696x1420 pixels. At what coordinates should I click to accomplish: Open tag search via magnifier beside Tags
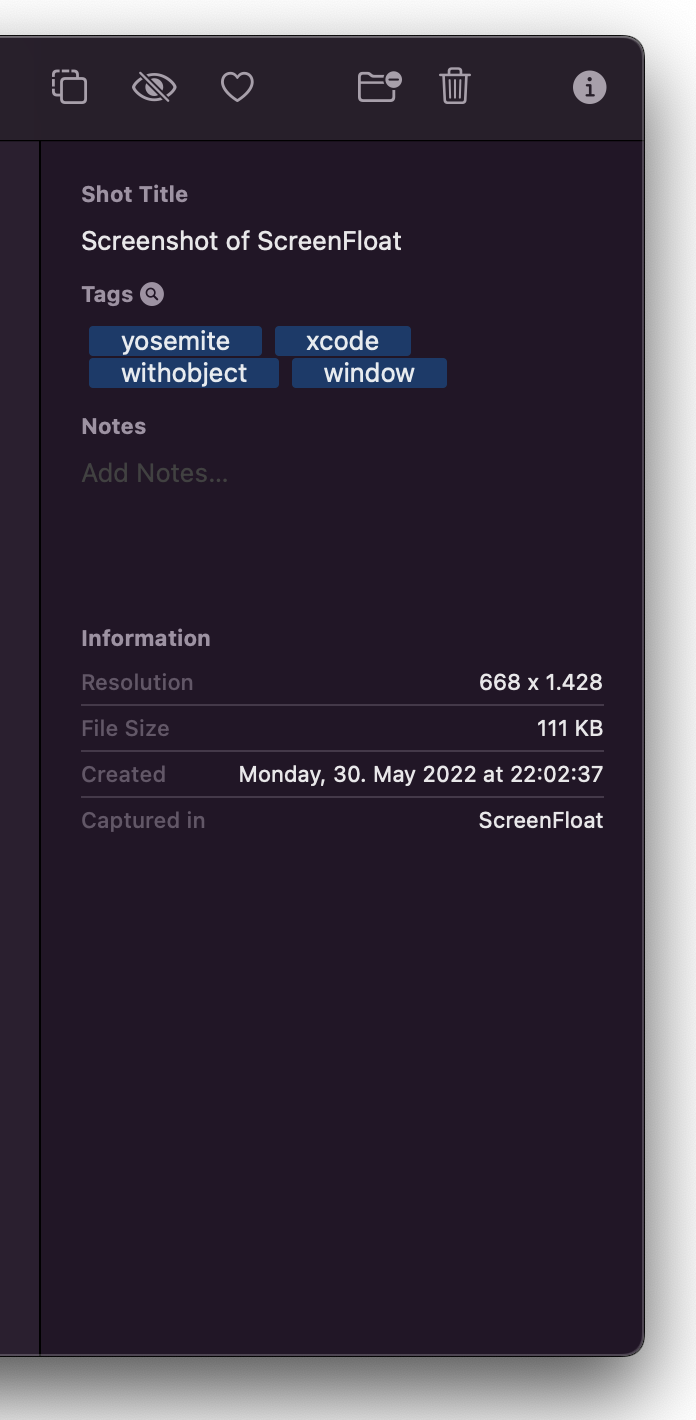(152, 294)
